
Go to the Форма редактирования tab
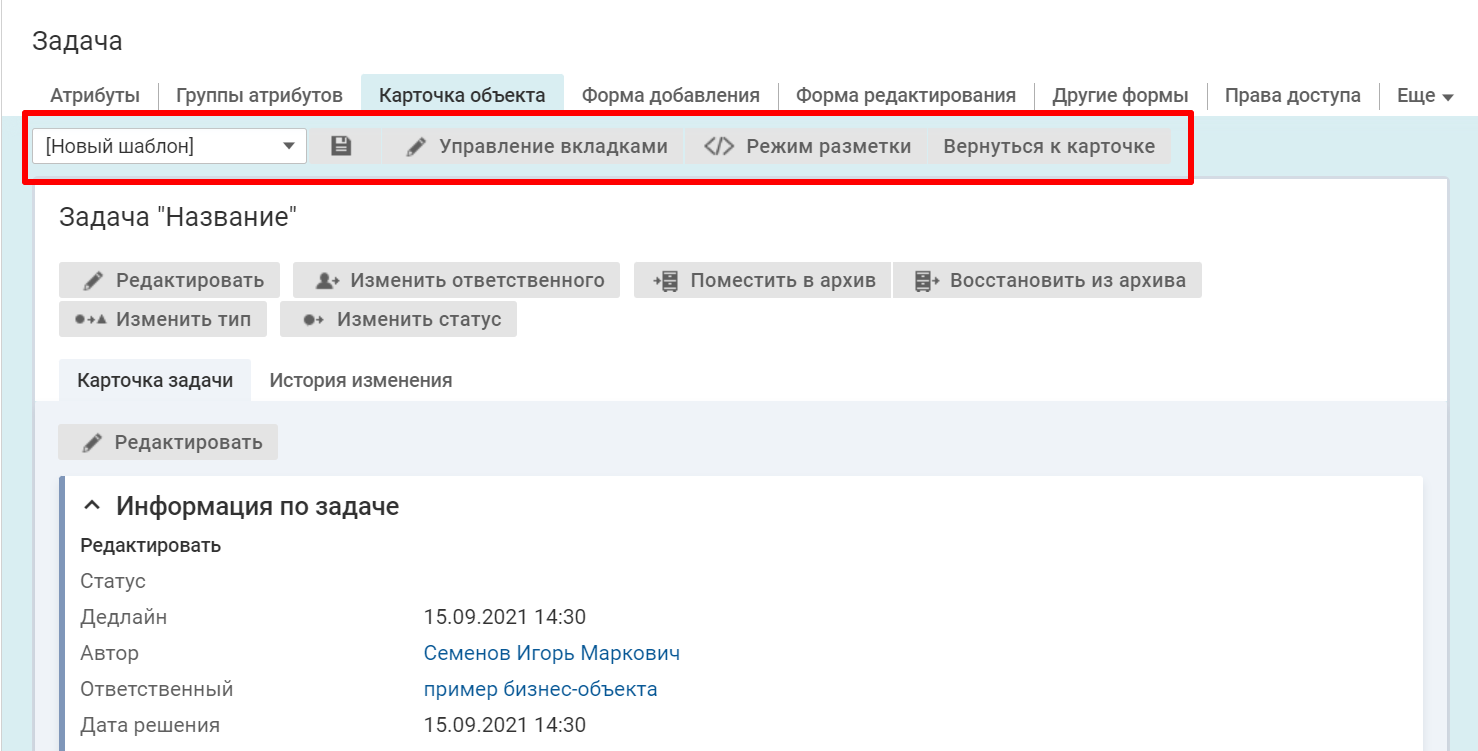coord(905,96)
